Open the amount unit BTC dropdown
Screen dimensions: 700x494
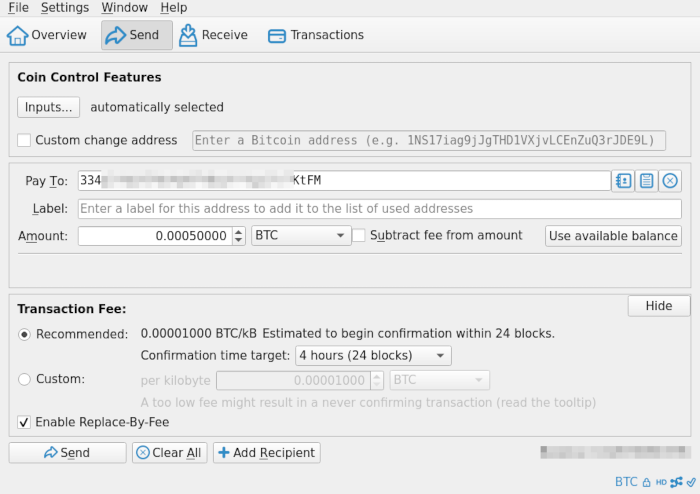coord(301,235)
